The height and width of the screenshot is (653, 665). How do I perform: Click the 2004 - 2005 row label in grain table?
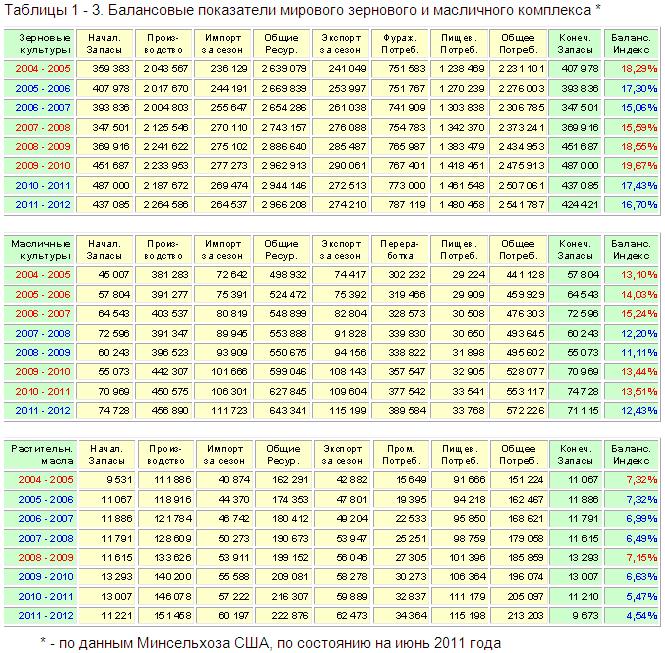44,68
